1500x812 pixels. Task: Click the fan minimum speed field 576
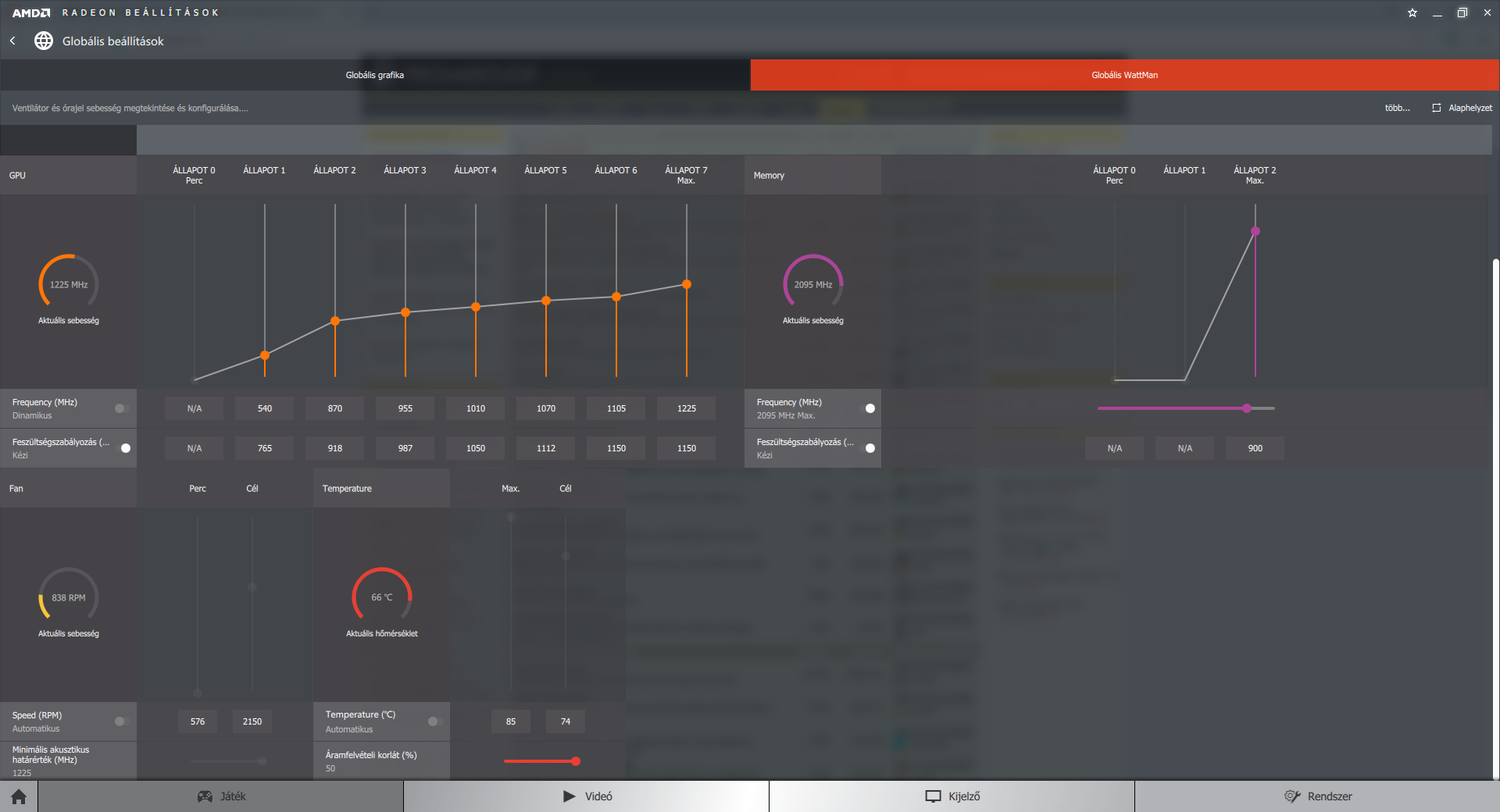point(198,721)
